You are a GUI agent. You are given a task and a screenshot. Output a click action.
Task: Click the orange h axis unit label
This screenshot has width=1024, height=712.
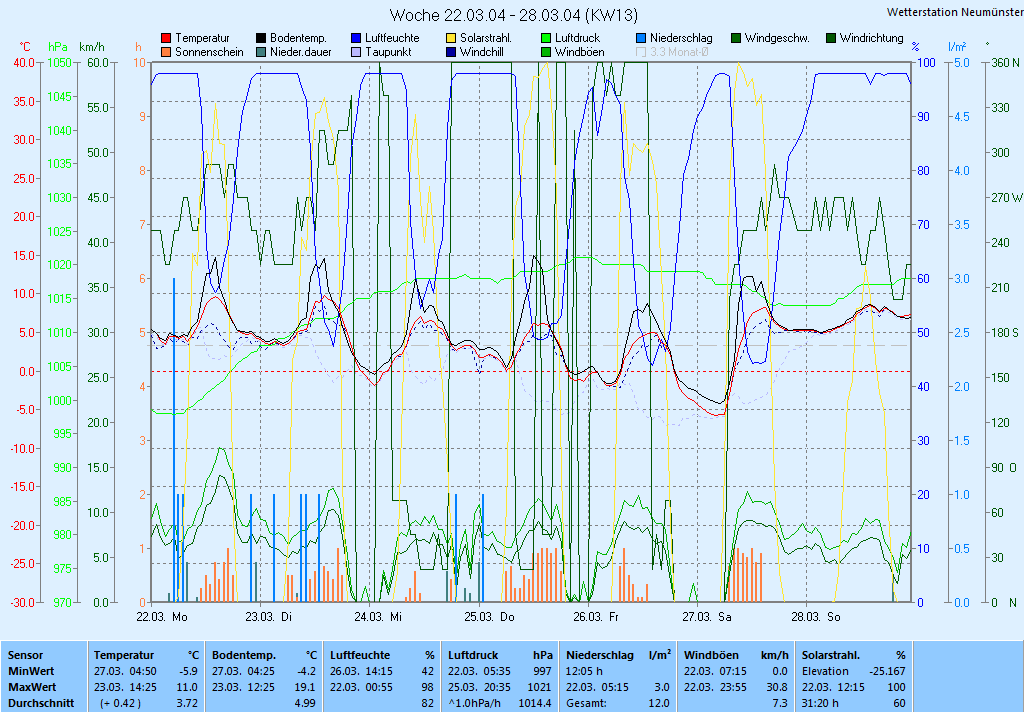[138, 47]
